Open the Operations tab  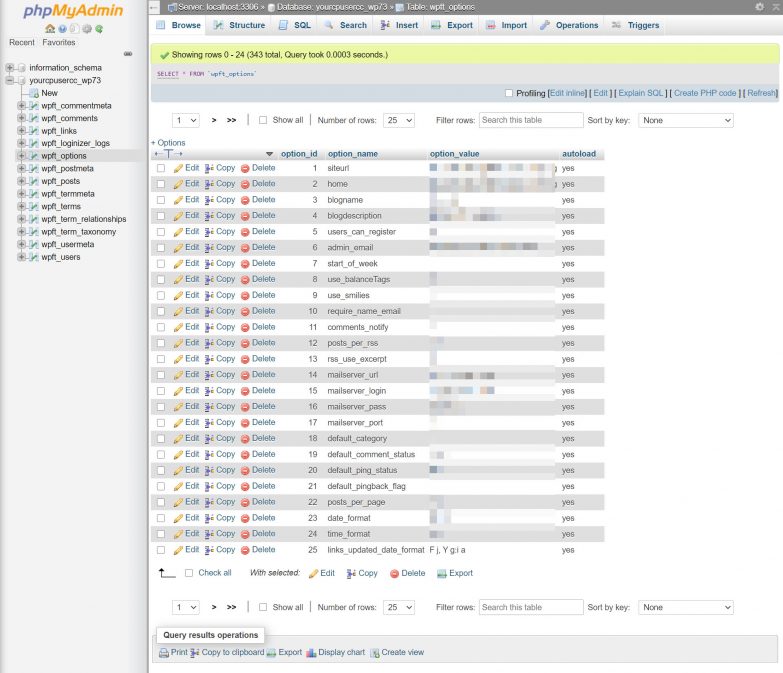coord(569,25)
